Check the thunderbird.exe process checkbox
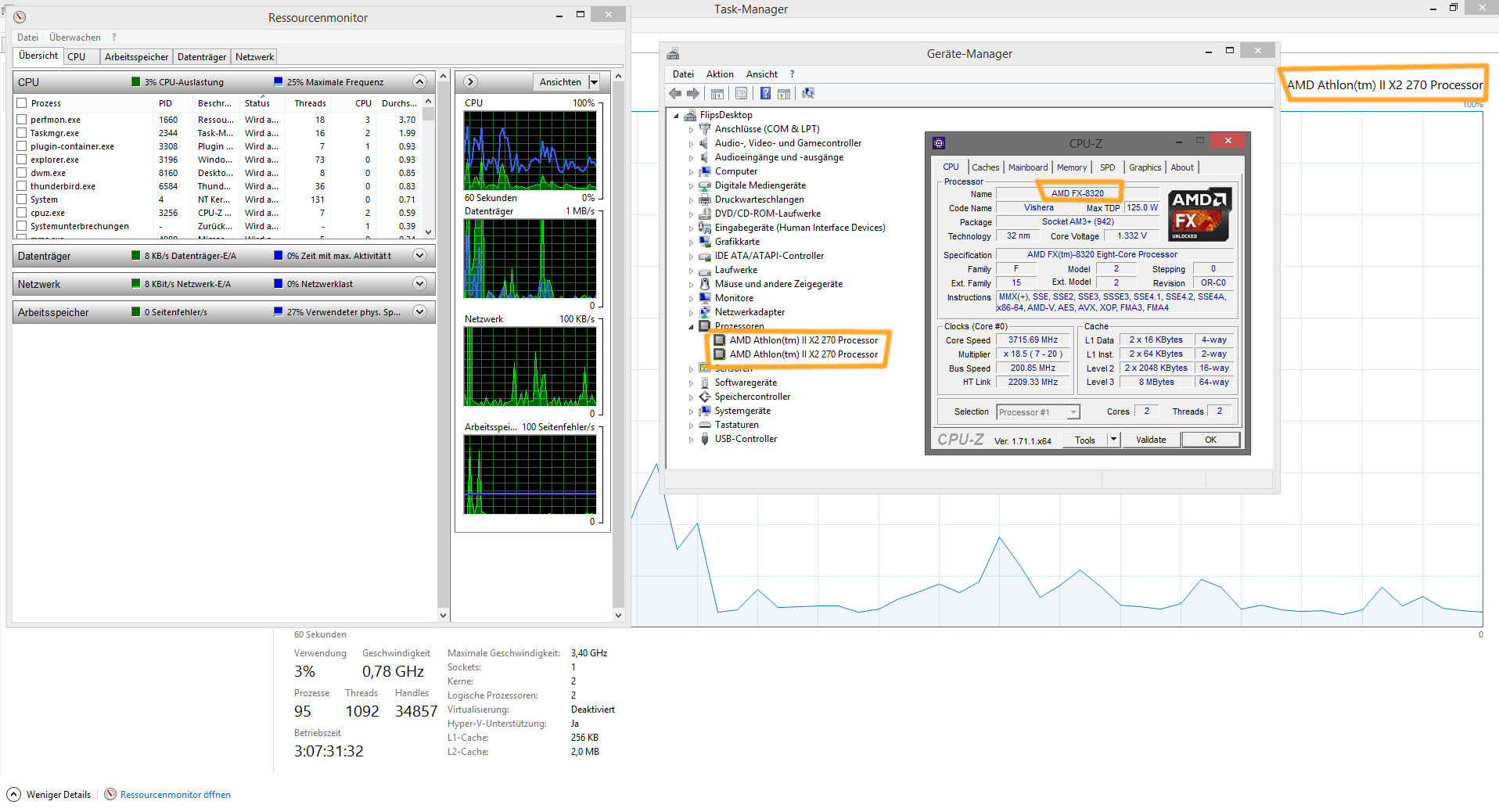1499x812 pixels. (x=22, y=186)
